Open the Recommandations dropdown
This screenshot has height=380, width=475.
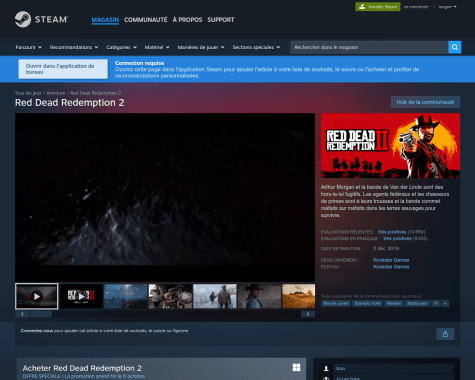pos(74,47)
